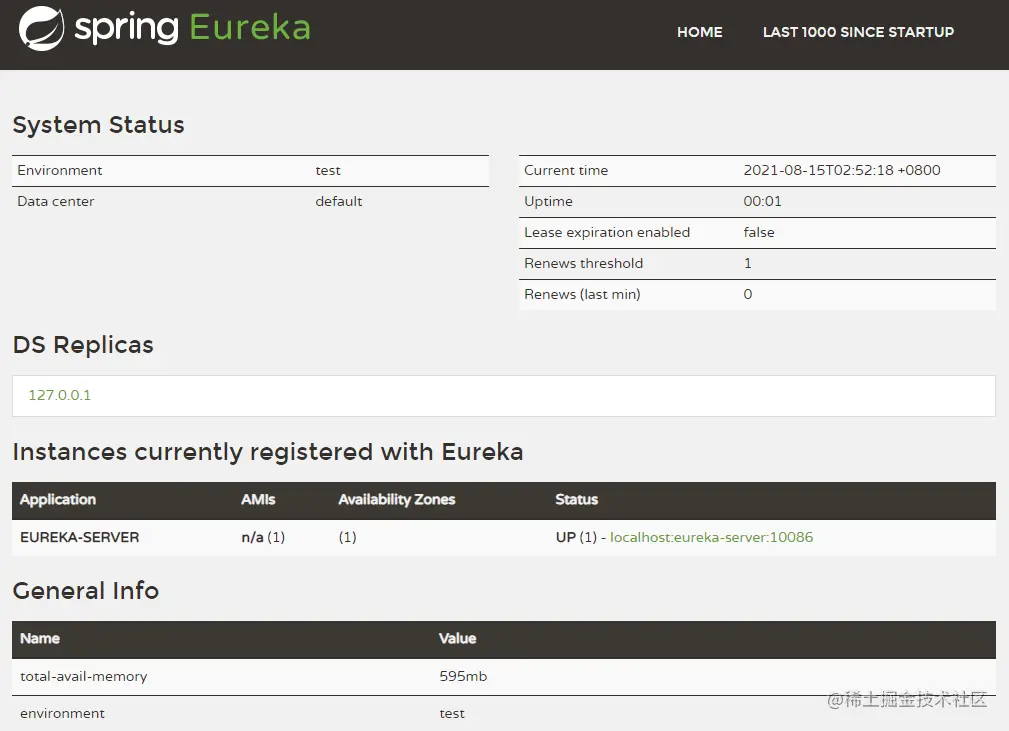Open the HOME navigation item
Screen dimensions: 1009x731
(699, 32)
